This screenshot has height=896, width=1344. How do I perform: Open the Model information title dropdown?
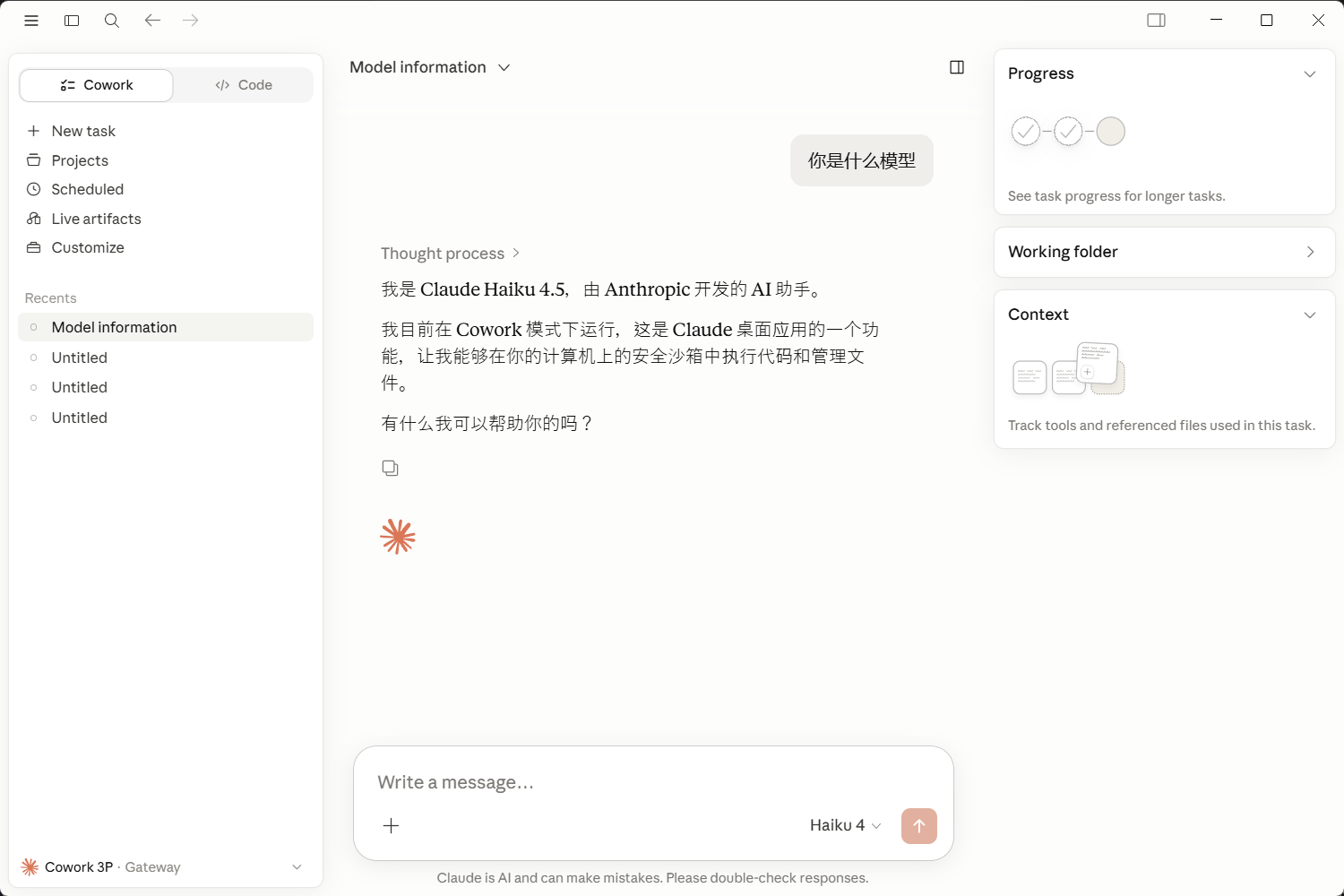430,67
